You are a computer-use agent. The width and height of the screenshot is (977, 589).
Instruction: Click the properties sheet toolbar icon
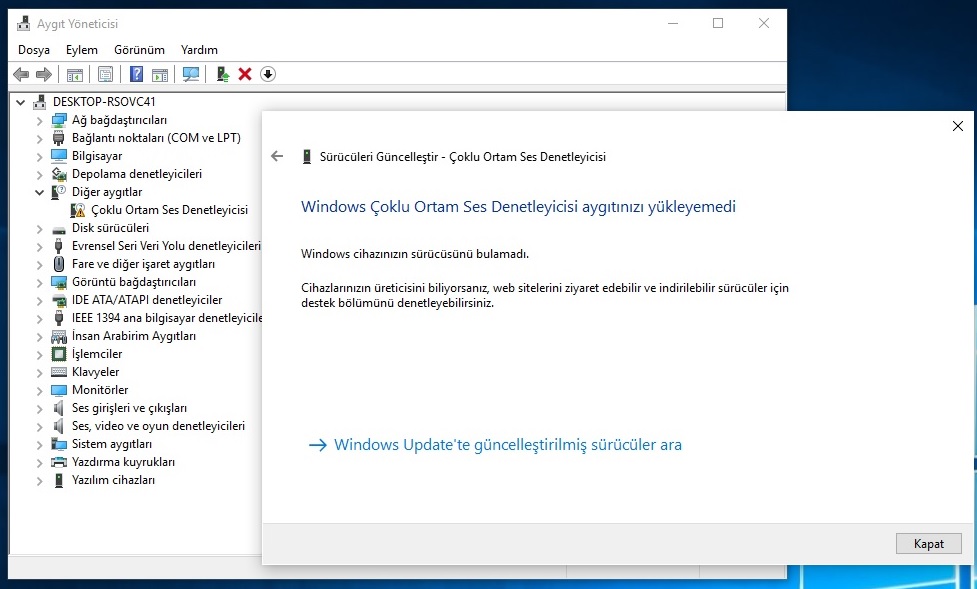[105, 75]
